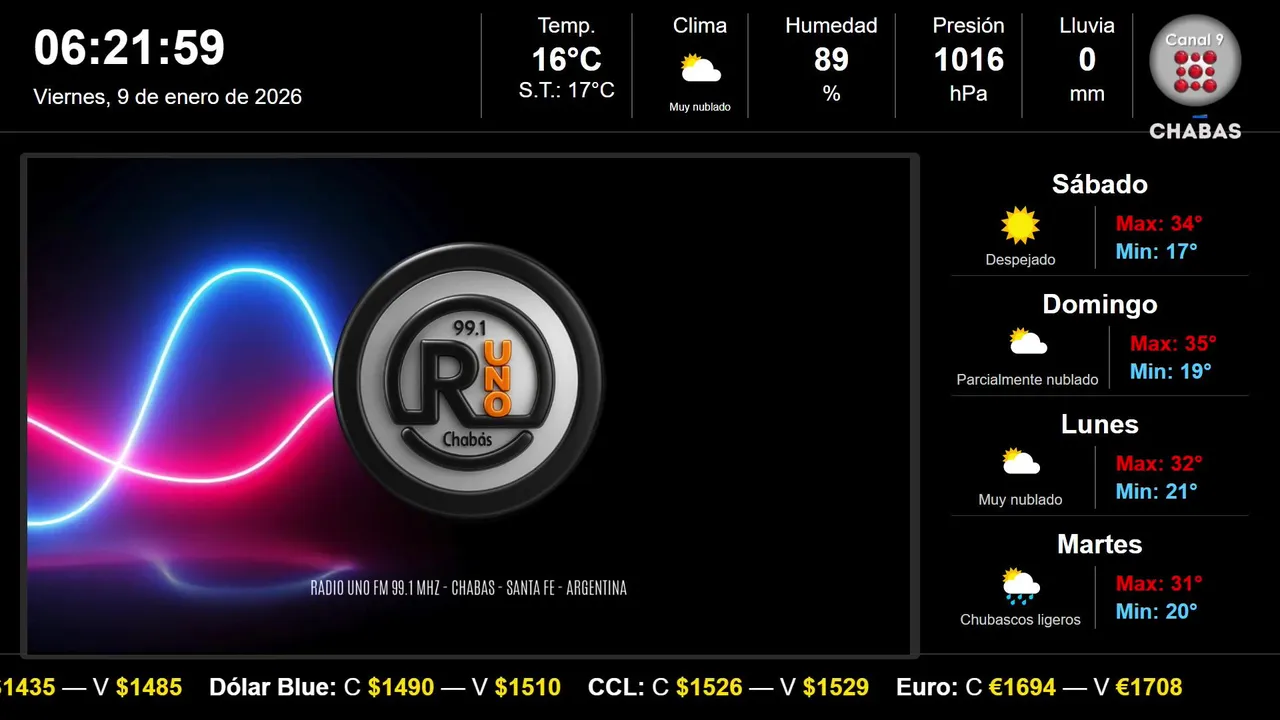Click the mm rain unit
Screen dimensions: 1280x720
[1087, 95]
